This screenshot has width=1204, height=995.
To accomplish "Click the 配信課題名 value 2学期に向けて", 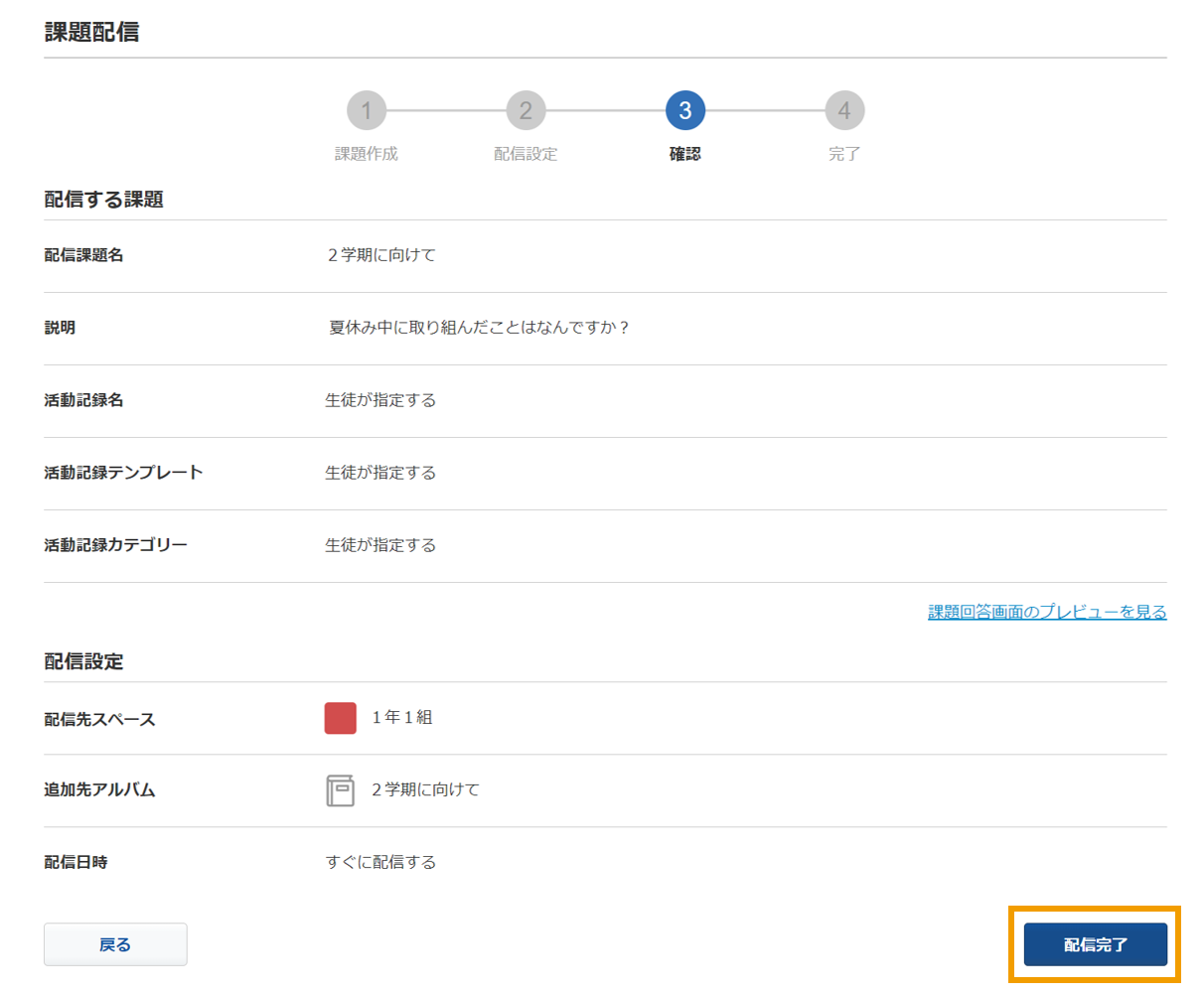I will coord(381,255).
